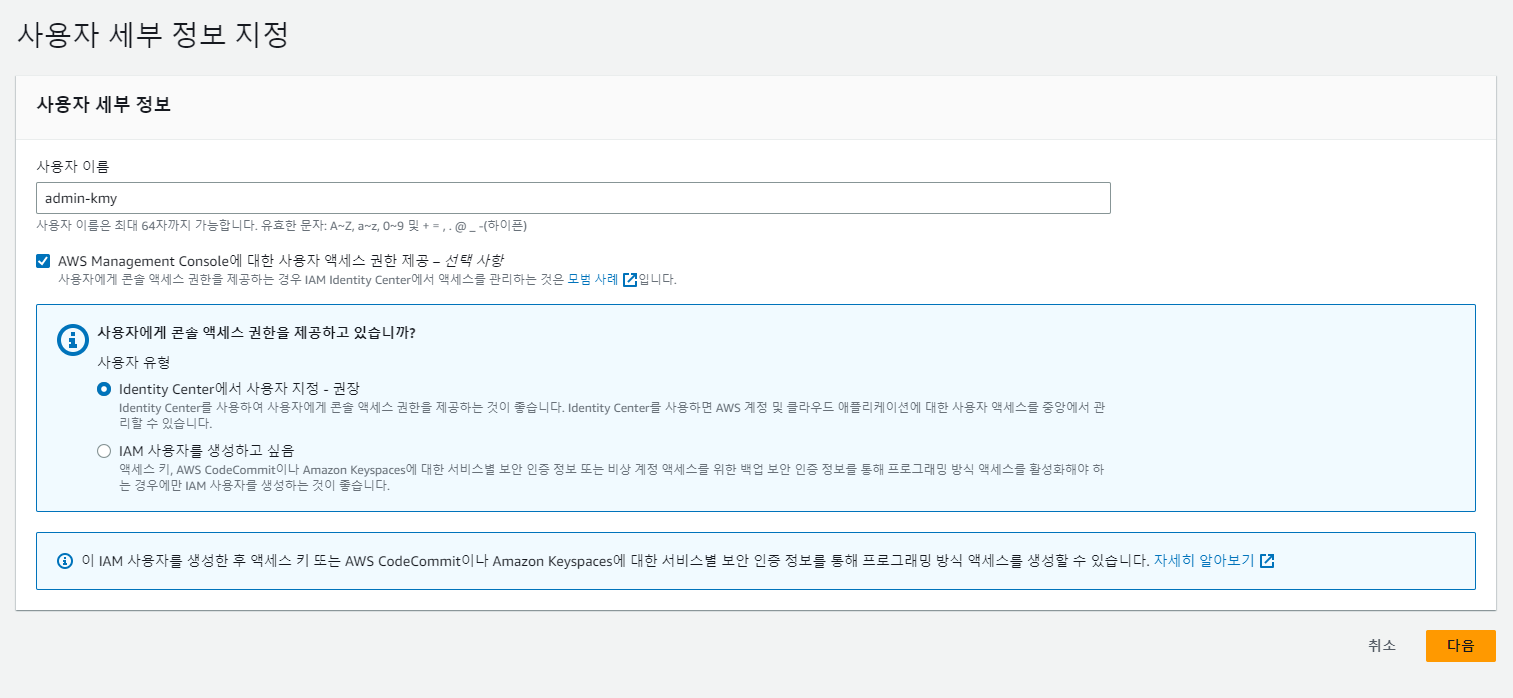Click the 사용자 세부 정보 지정 page heading
The image size is (1513, 698).
(x=153, y=34)
